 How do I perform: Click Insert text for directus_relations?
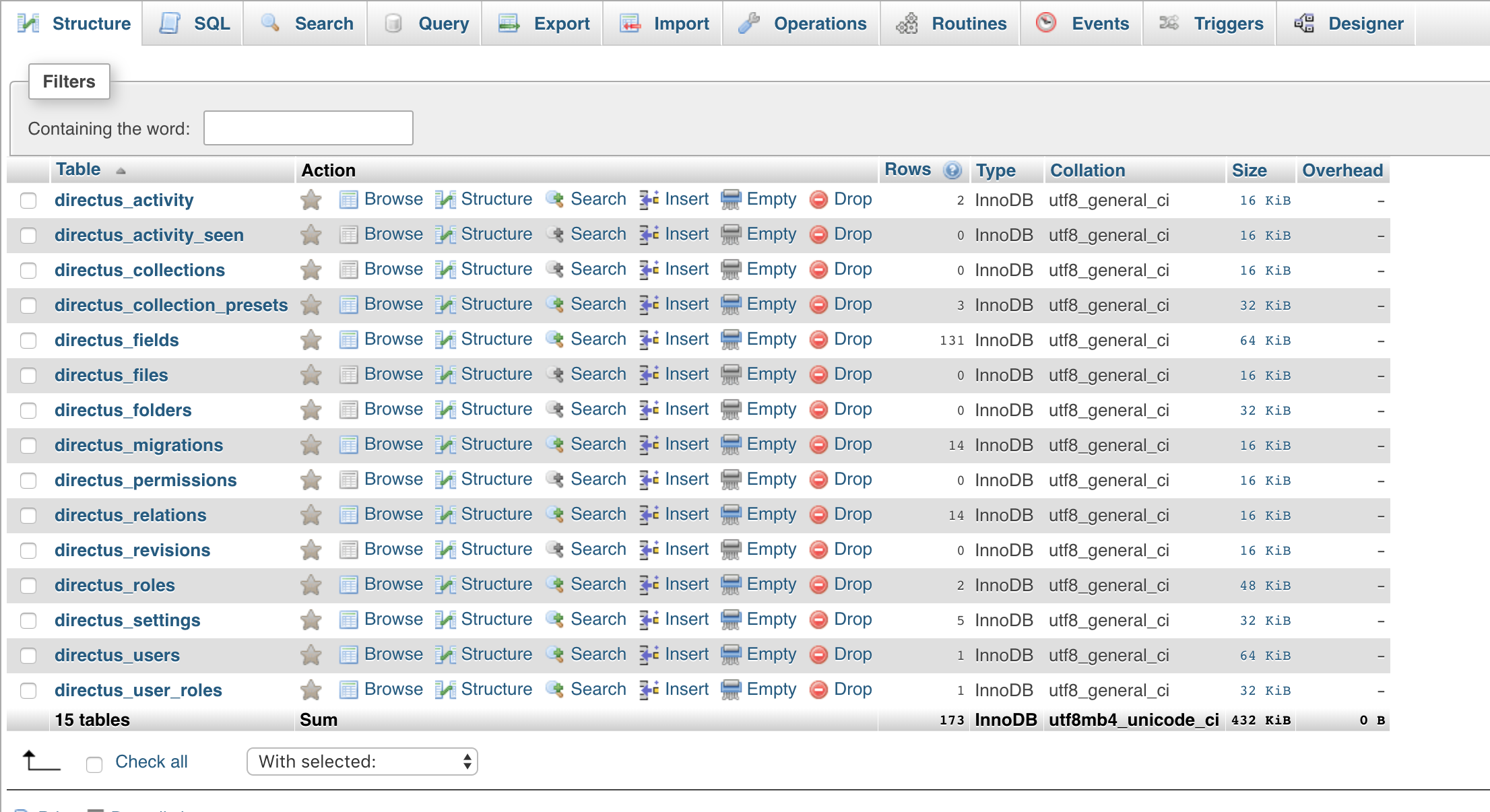(x=686, y=514)
